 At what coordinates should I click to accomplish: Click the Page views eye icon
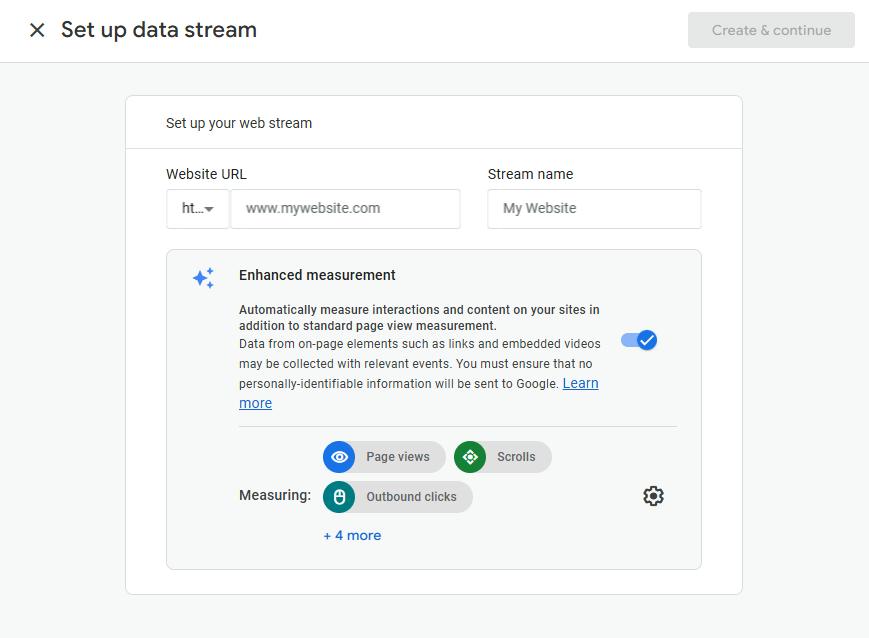click(339, 457)
